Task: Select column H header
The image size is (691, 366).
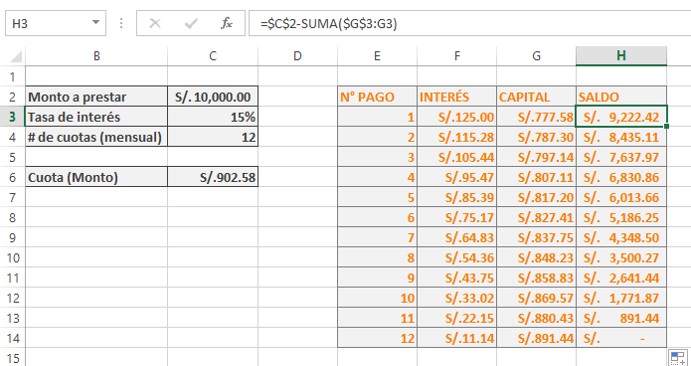Action: pyautogui.click(x=621, y=56)
